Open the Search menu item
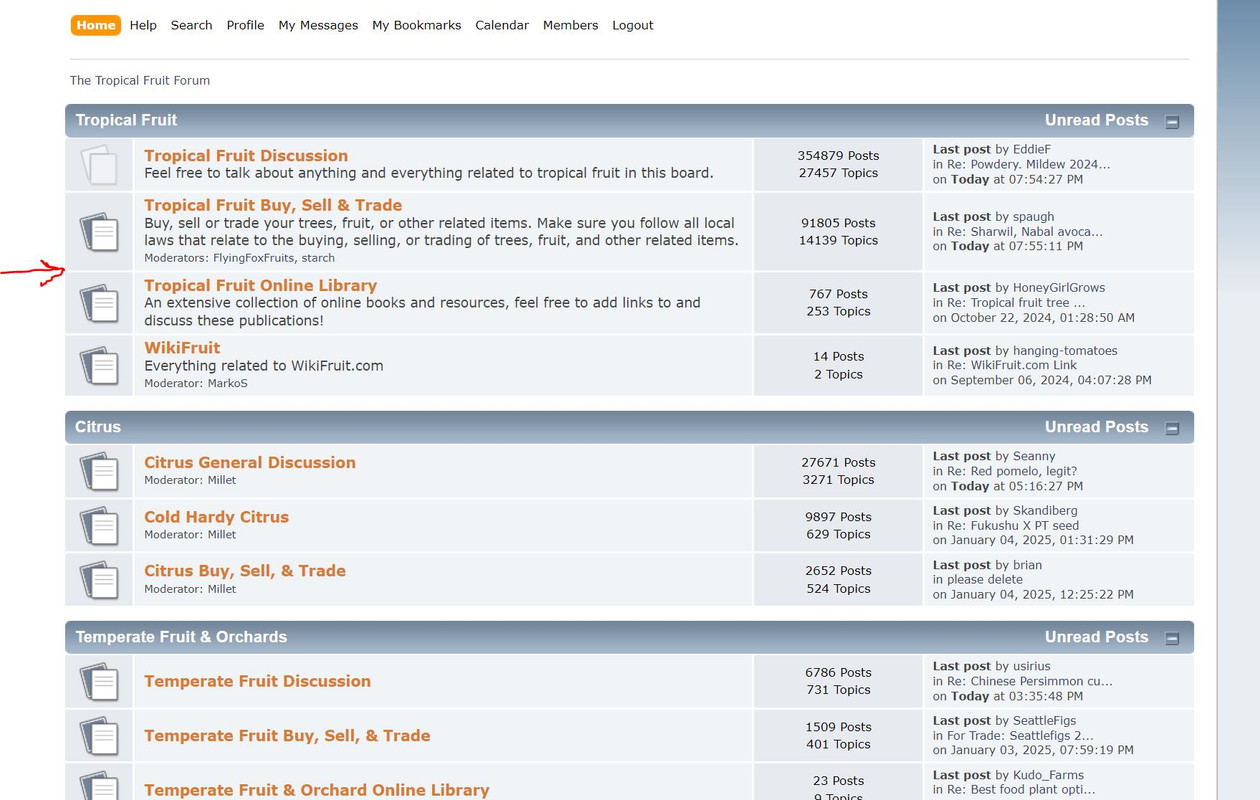 click(191, 25)
